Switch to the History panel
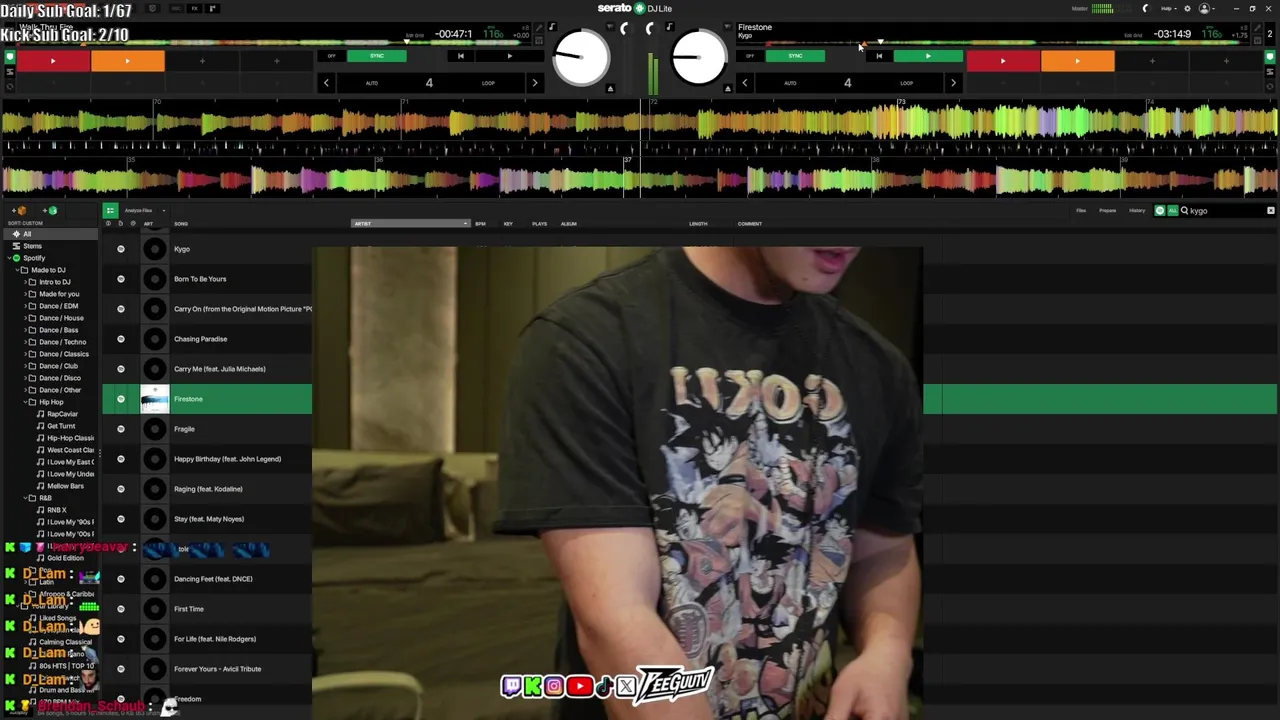 [x=1137, y=211]
